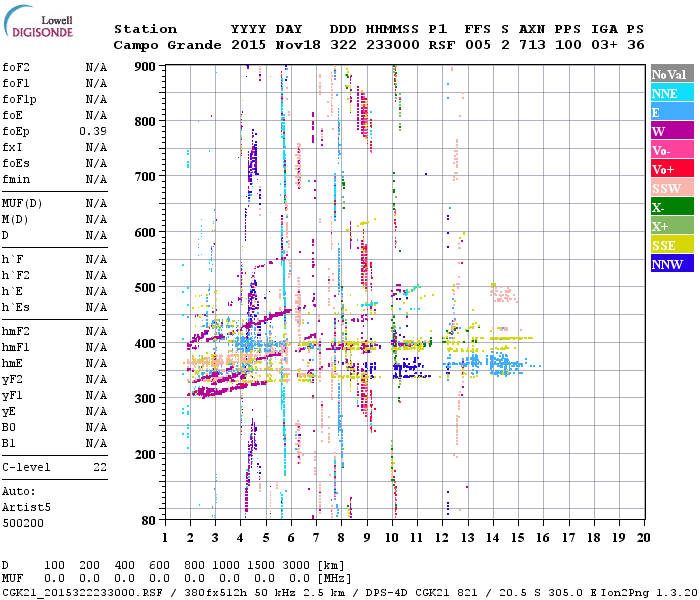This screenshot has height=600, width=700.
Task: Click the foF1 parameter label
Action: (16, 83)
